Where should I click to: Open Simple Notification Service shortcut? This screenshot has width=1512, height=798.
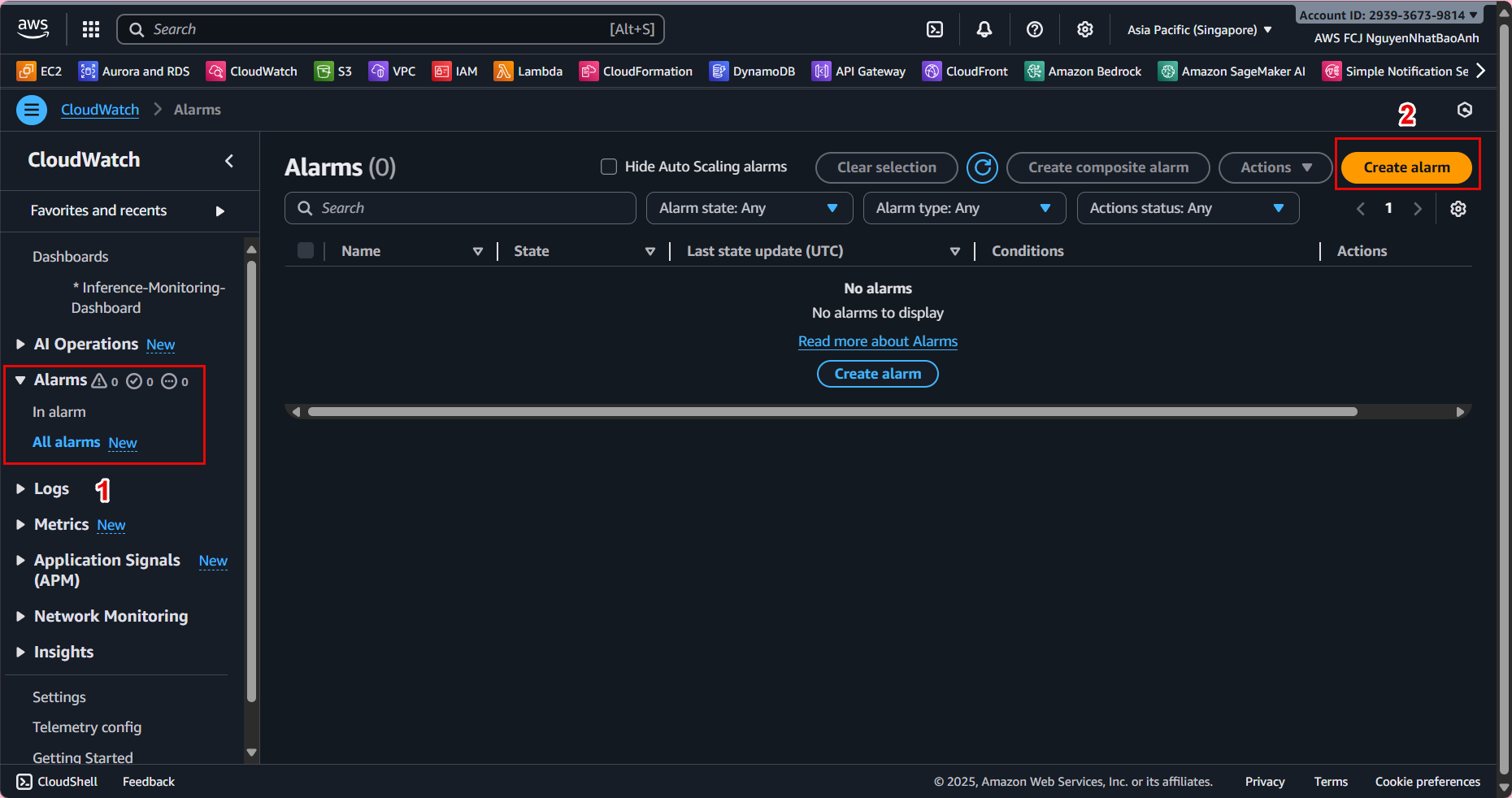pos(1395,72)
